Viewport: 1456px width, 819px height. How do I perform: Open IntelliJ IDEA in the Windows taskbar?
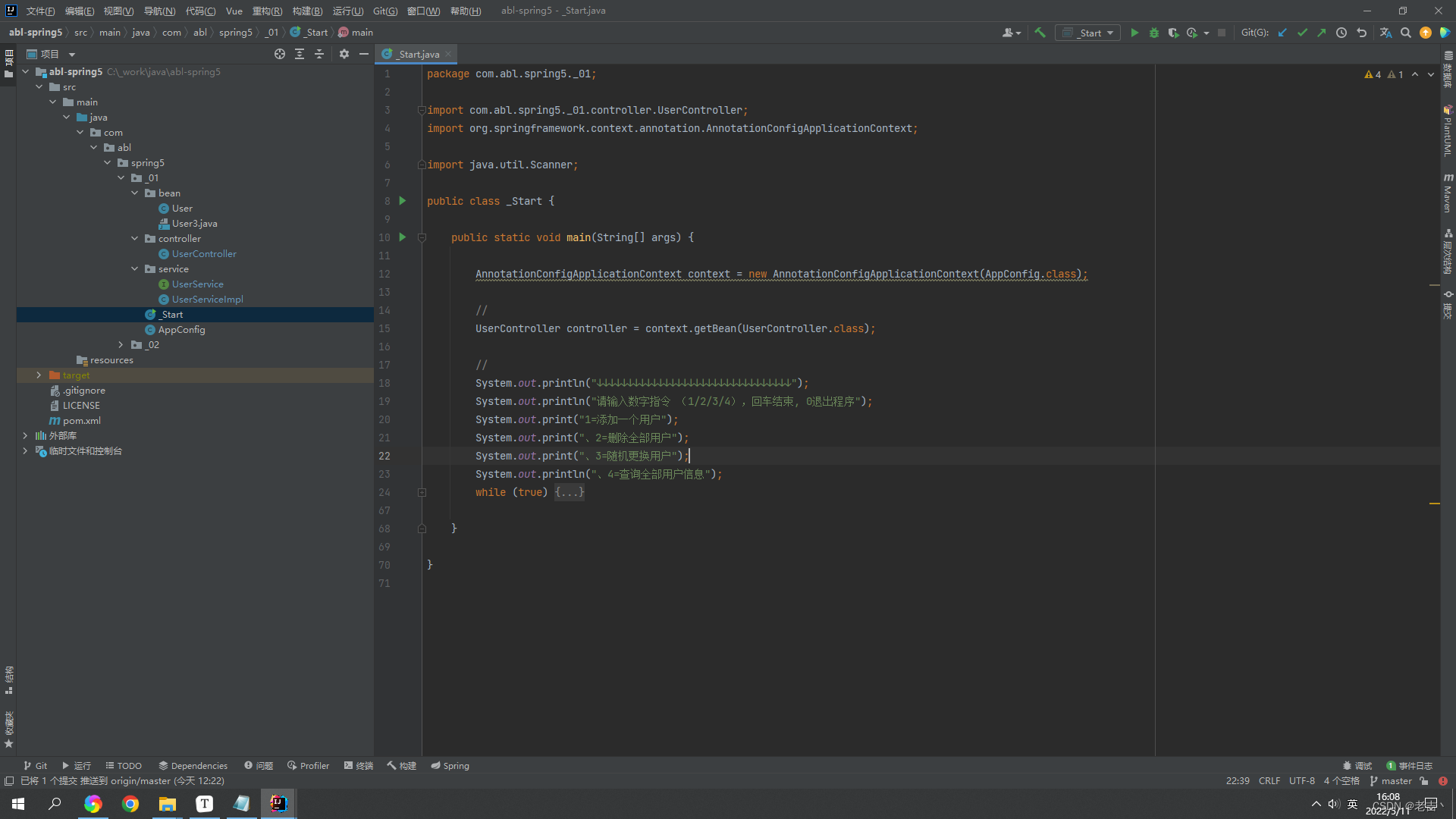(278, 804)
